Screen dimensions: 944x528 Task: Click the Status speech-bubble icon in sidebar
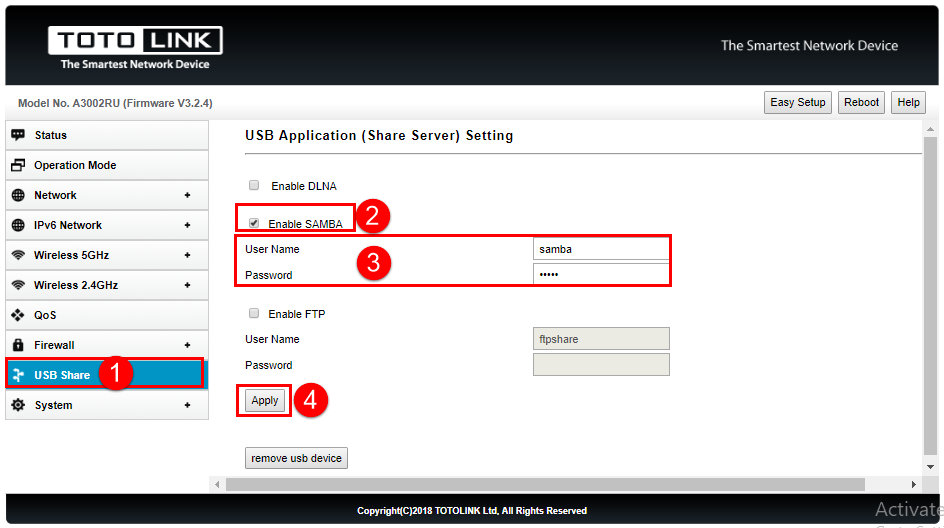click(x=18, y=135)
